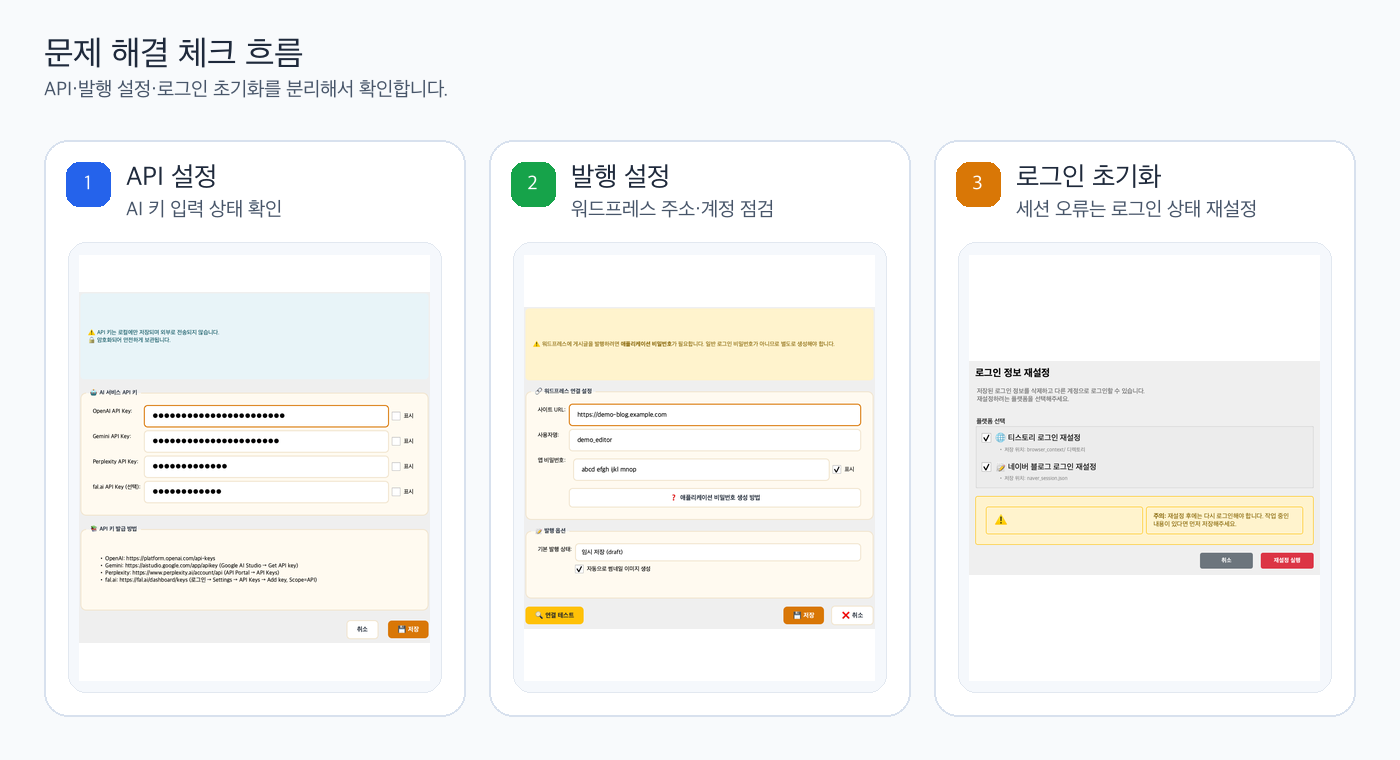The image size is (1400, 760).
Task: Click the red X icon on 취소
Action: click(x=845, y=615)
